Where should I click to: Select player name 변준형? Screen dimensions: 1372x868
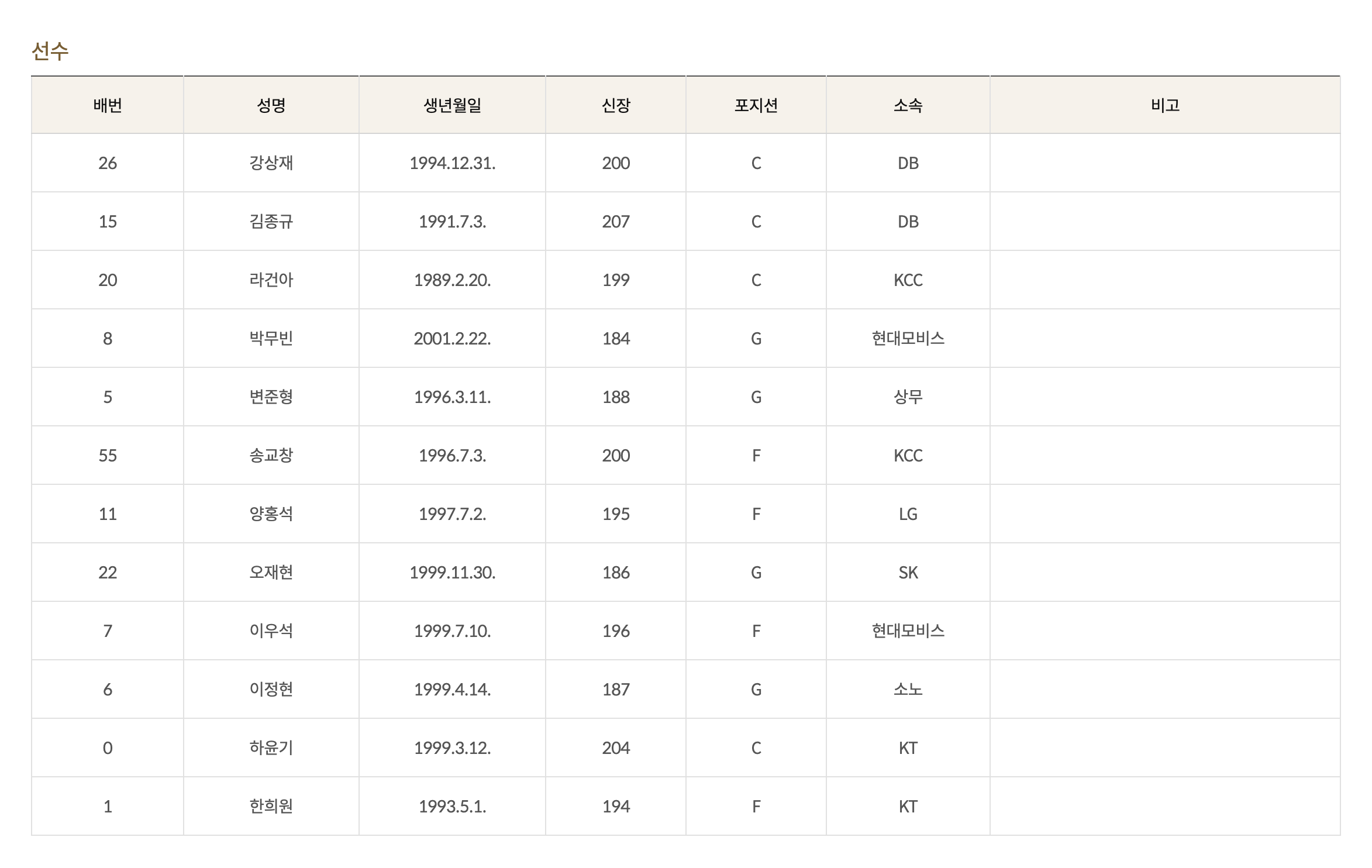tap(271, 397)
